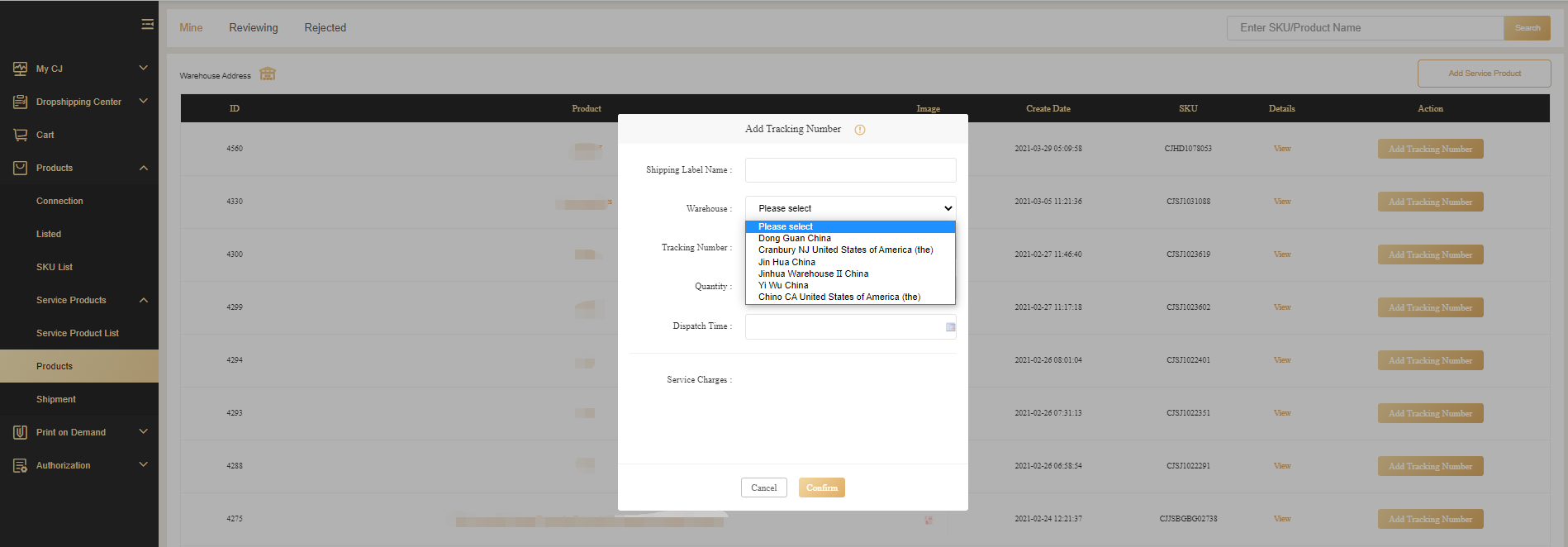Switch to the Reviewing tab
The width and height of the screenshot is (1568, 547).
point(254,27)
